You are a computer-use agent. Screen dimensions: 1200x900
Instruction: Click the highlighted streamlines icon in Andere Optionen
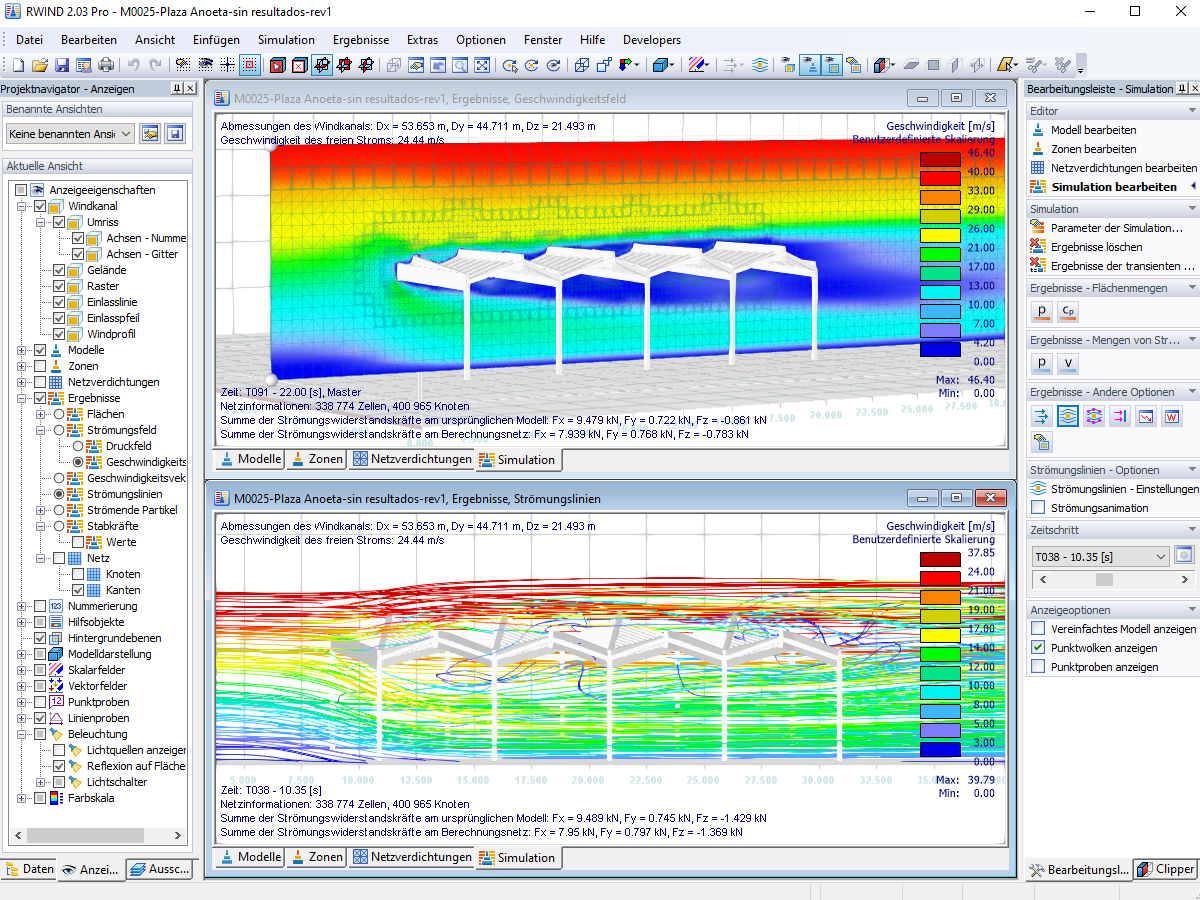pyautogui.click(x=1067, y=416)
